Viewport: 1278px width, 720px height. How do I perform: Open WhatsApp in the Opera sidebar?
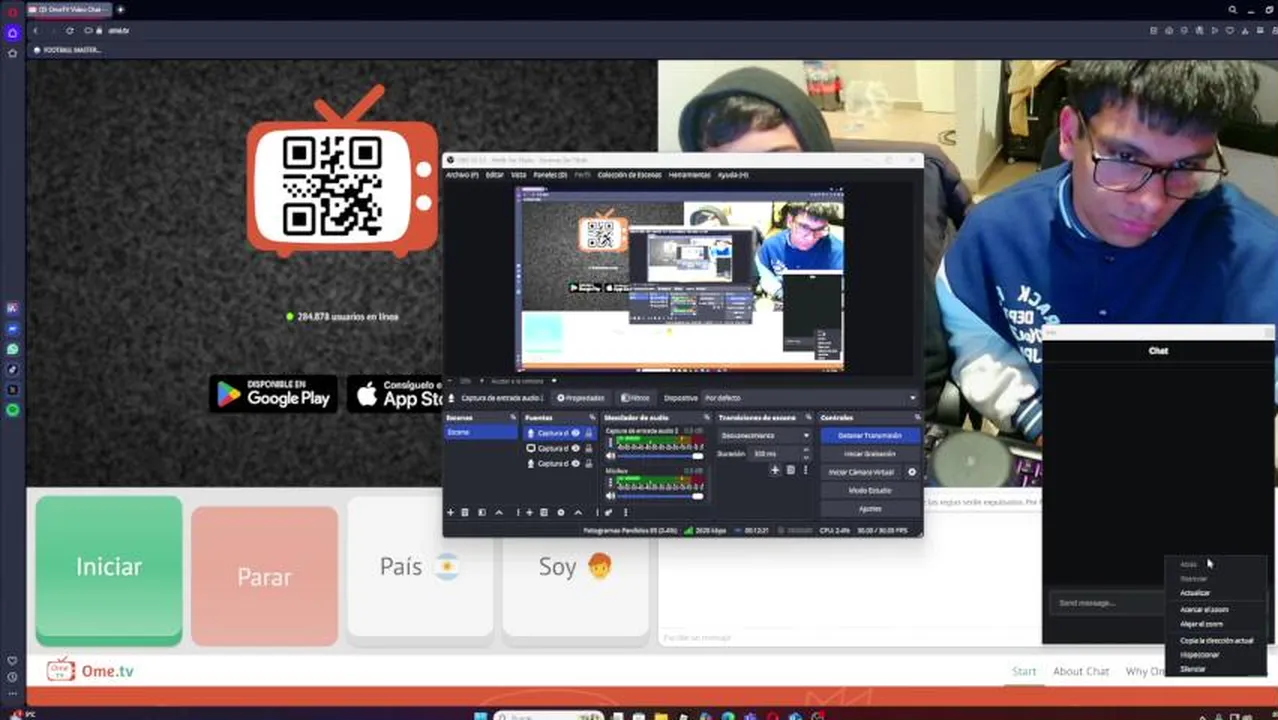(x=12, y=349)
